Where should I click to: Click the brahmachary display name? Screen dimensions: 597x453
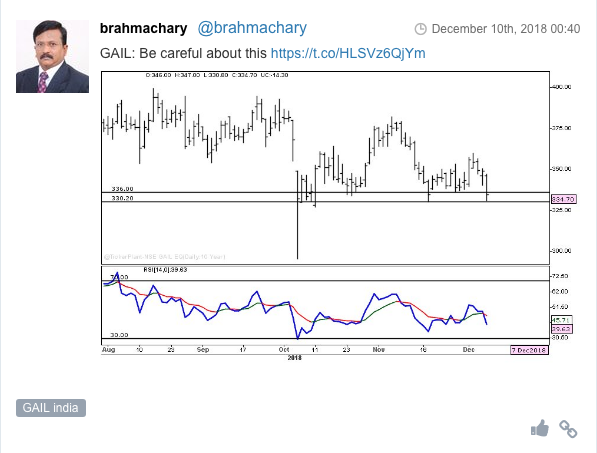[x=144, y=28]
